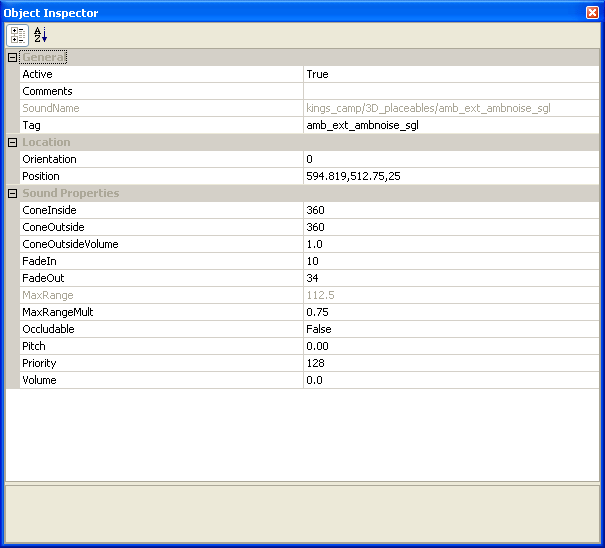Click the Pitch value 0.00
The height and width of the screenshot is (548, 605).
pos(451,347)
